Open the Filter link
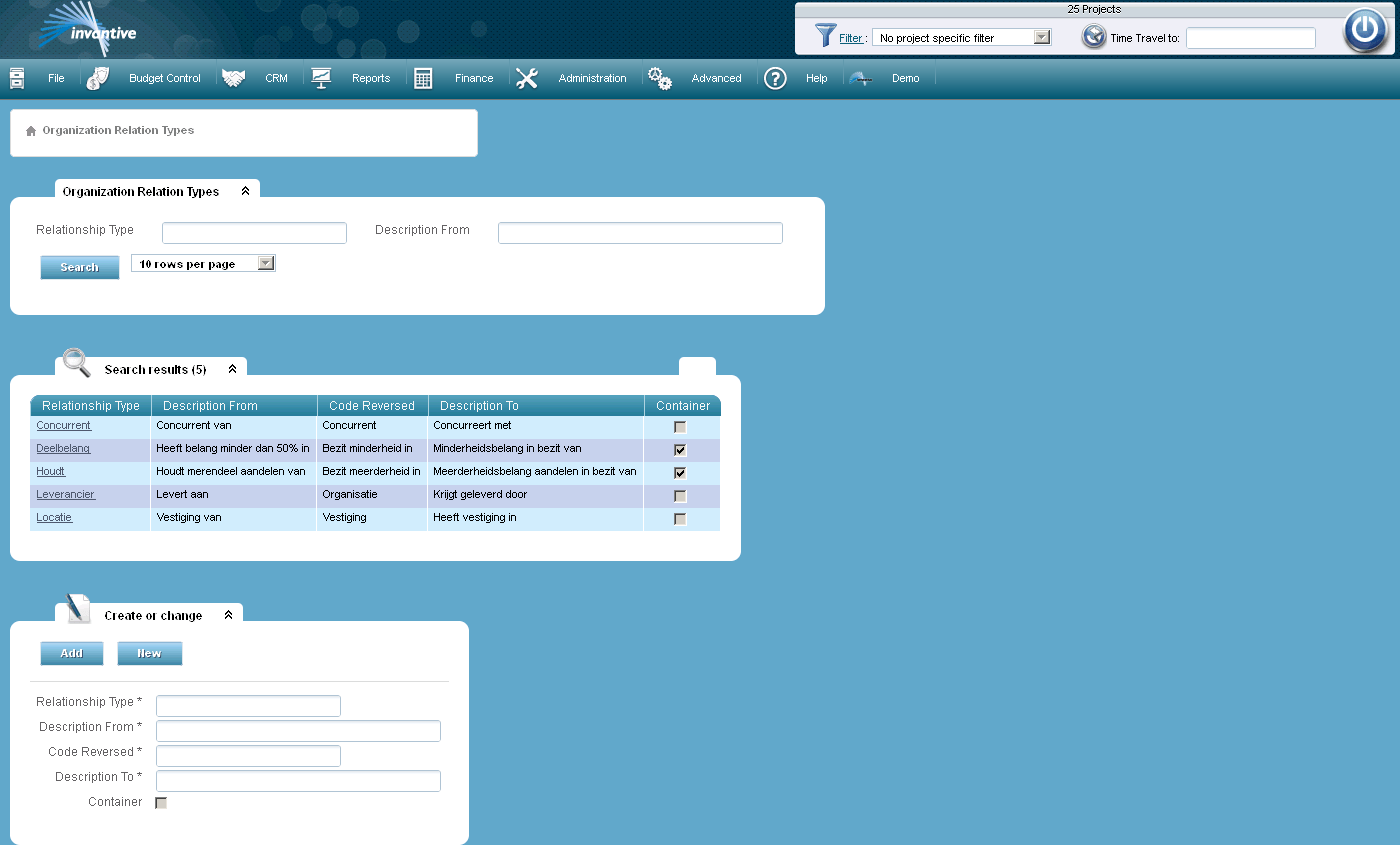Screen dimensions: 1400x845 851,38
